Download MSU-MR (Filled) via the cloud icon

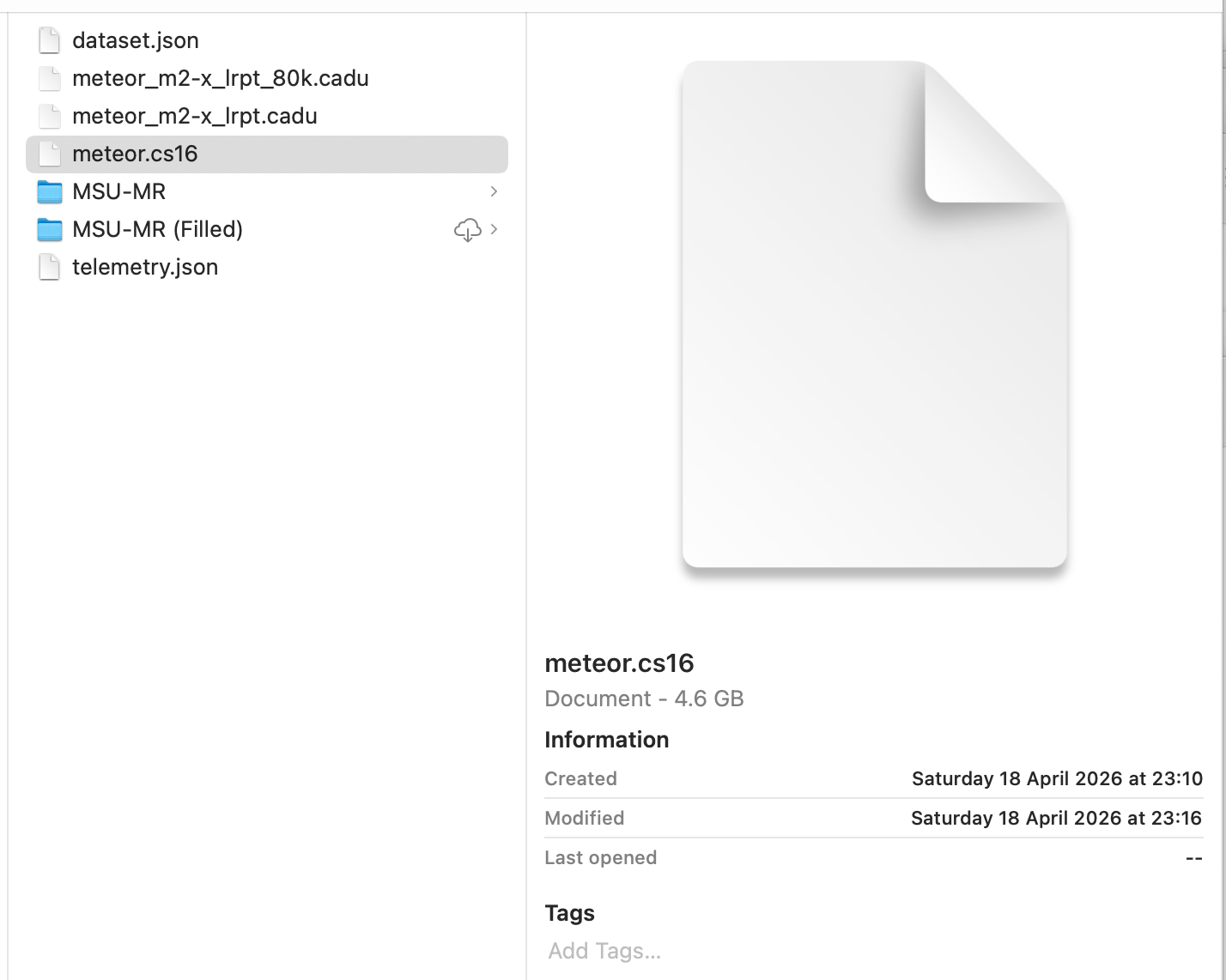(467, 229)
